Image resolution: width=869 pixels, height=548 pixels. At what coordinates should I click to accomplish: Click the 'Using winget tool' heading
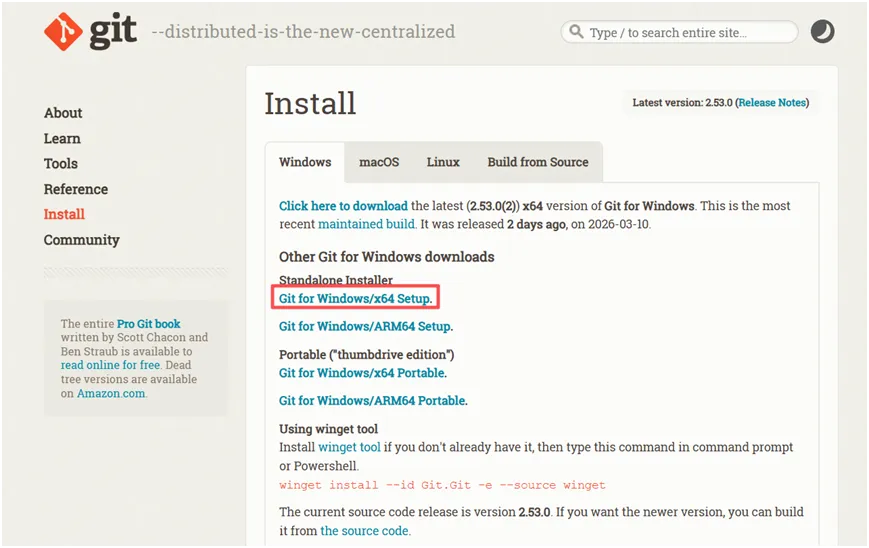pyautogui.click(x=328, y=429)
